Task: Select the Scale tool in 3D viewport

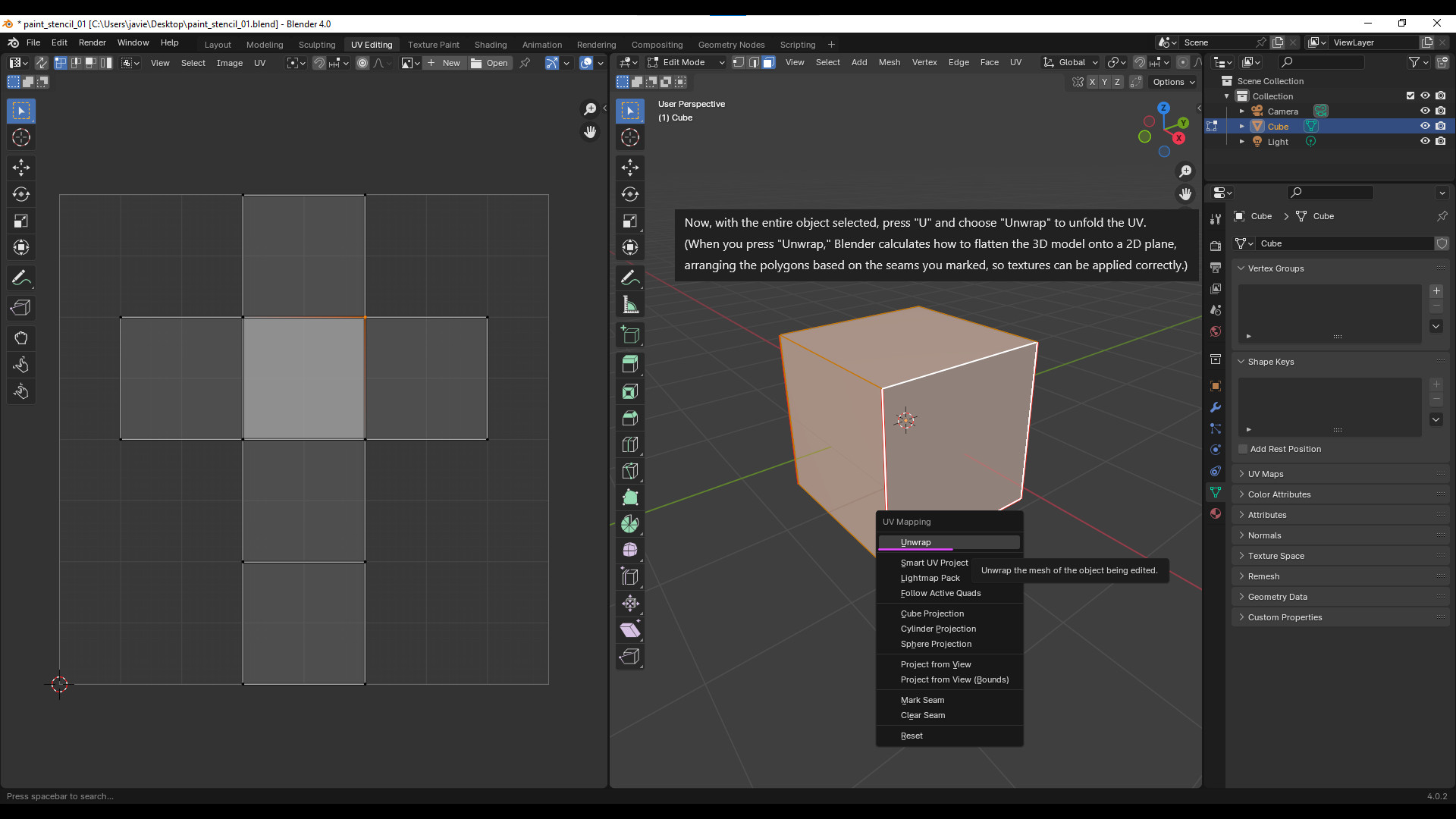Action: pyautogui.click(x=630, y=221)
